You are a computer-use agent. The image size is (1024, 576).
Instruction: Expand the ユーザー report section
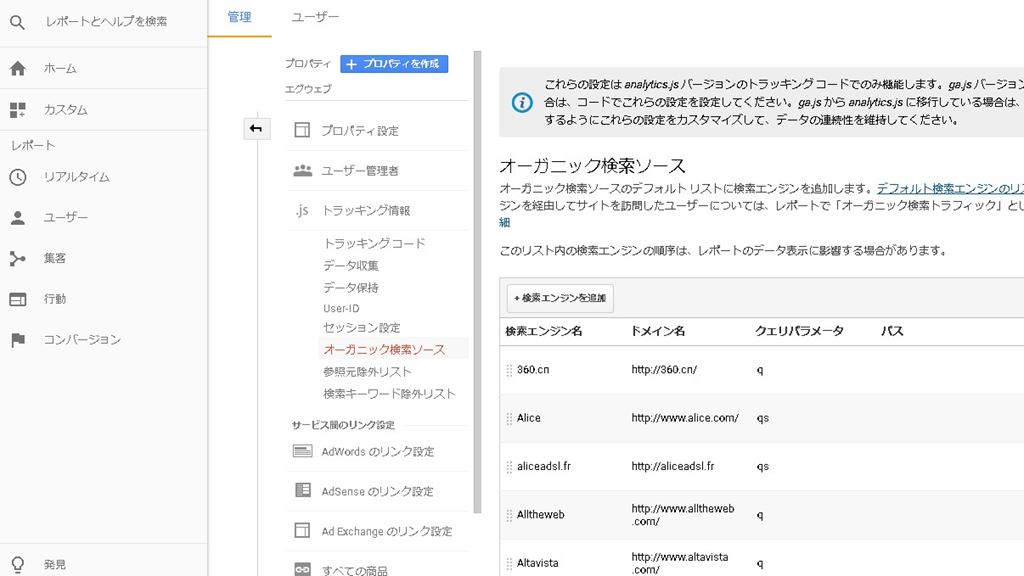pos(66,218)
